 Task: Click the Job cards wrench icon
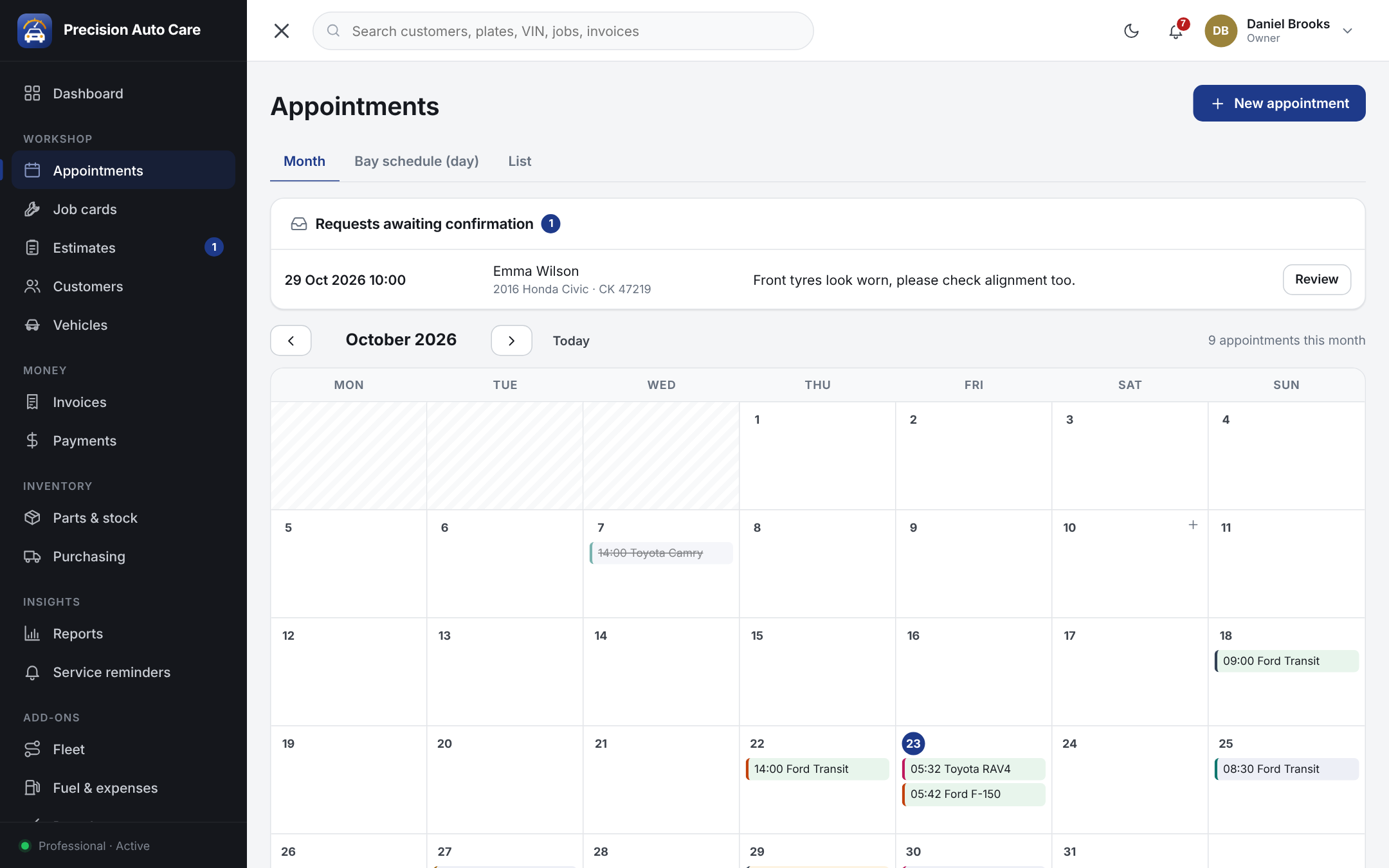(x=32, y=210)
